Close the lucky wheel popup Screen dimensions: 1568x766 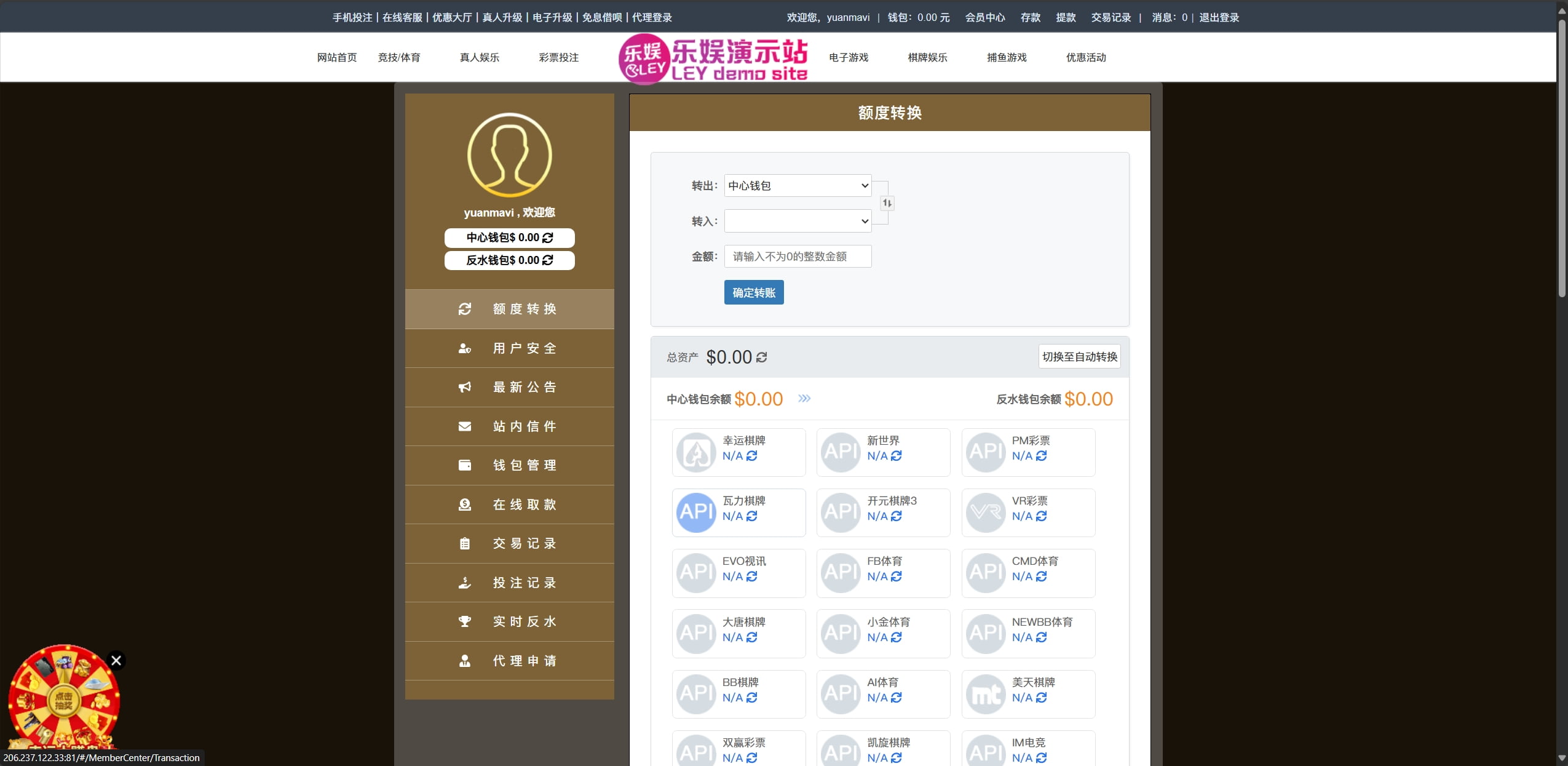pos(116,661)
